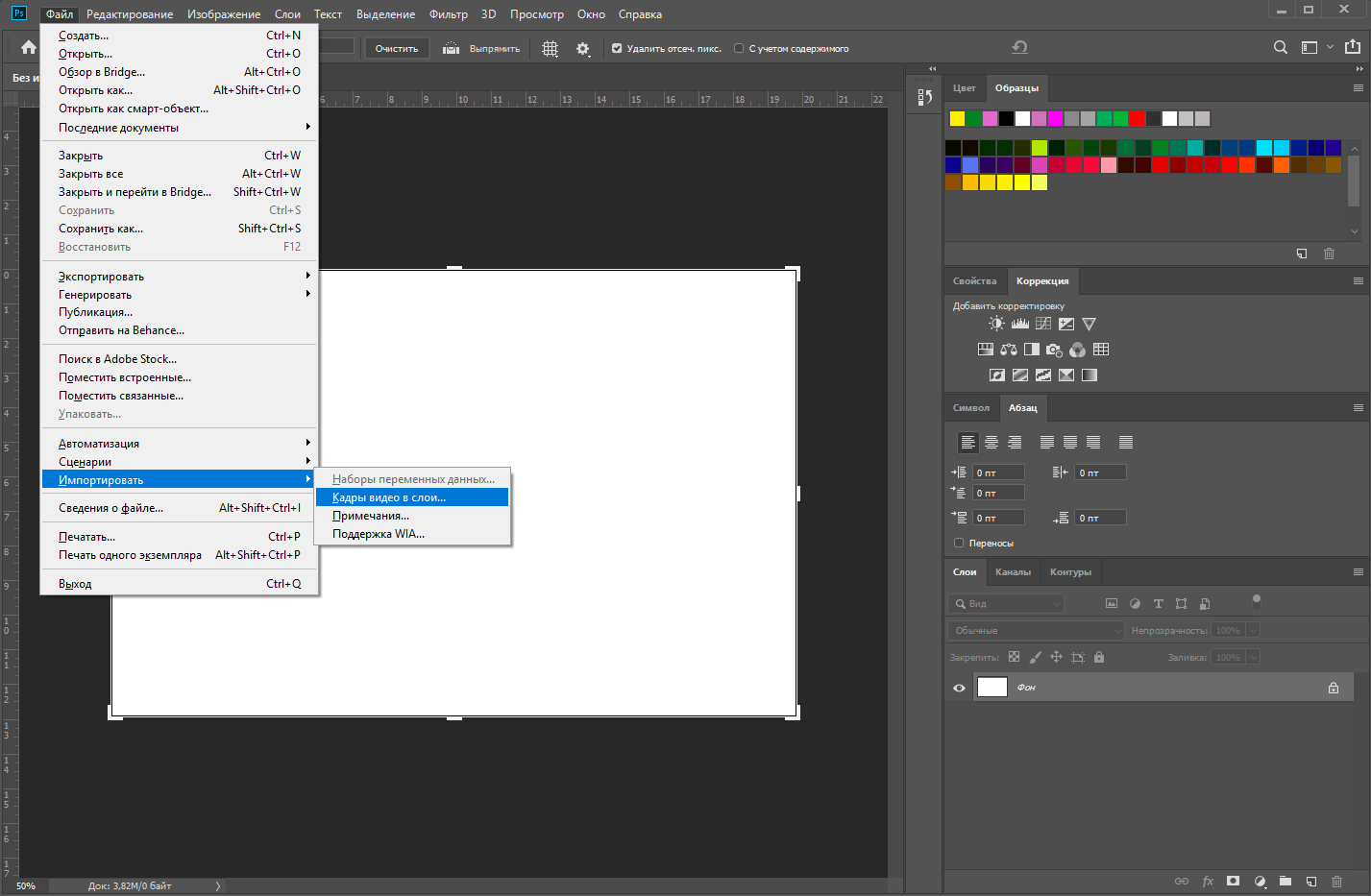Open collapsed History panel icon
This screenshot has width=1371, height=896.
(x=924, y=96)
